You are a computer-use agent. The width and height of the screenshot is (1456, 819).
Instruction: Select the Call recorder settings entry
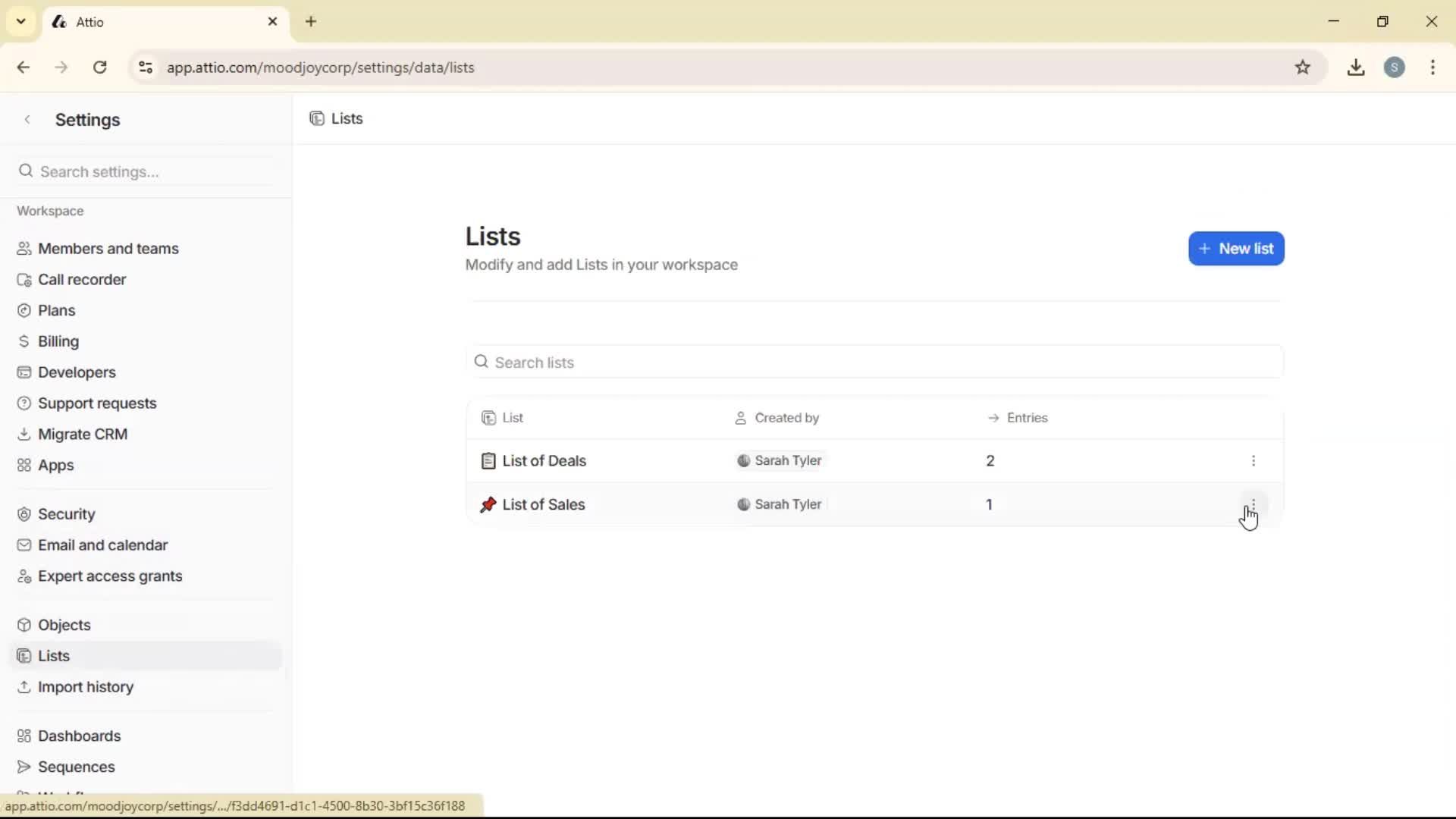click(x=81, y=279)
